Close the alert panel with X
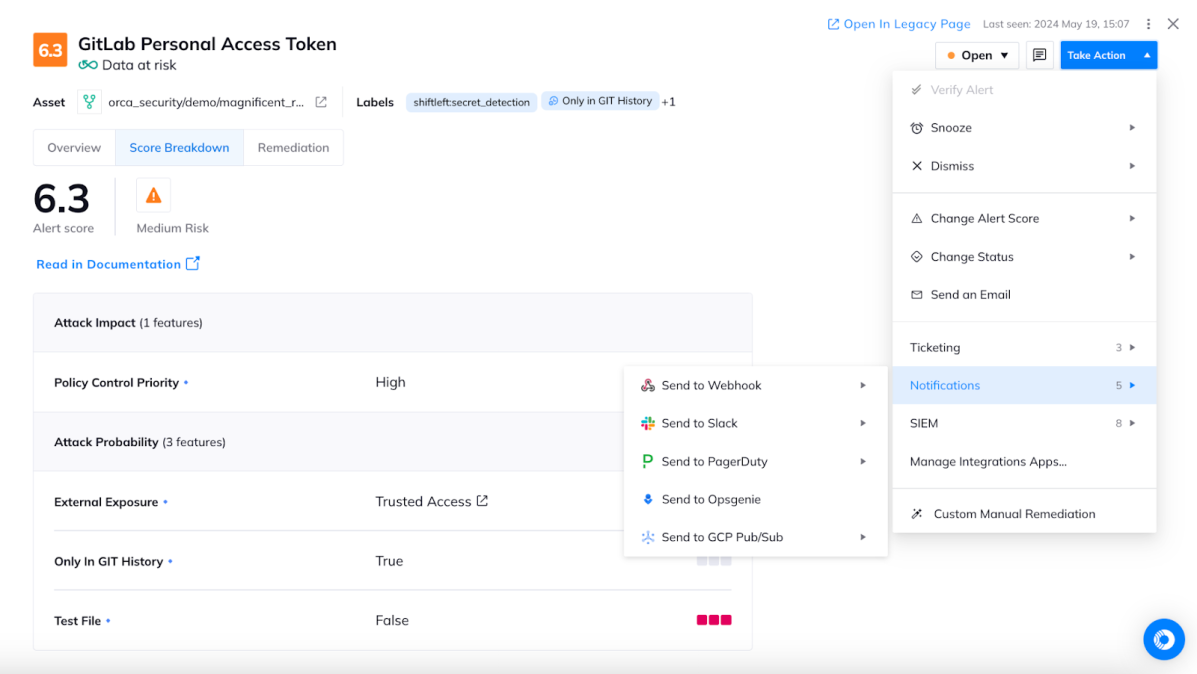1197x674 pixels. (1173, 24)
